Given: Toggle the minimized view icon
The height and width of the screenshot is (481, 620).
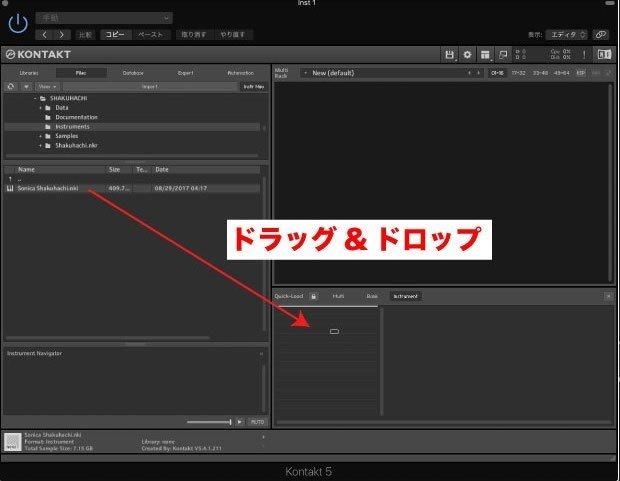Looking at the screenshot, I should pos(503,55).
